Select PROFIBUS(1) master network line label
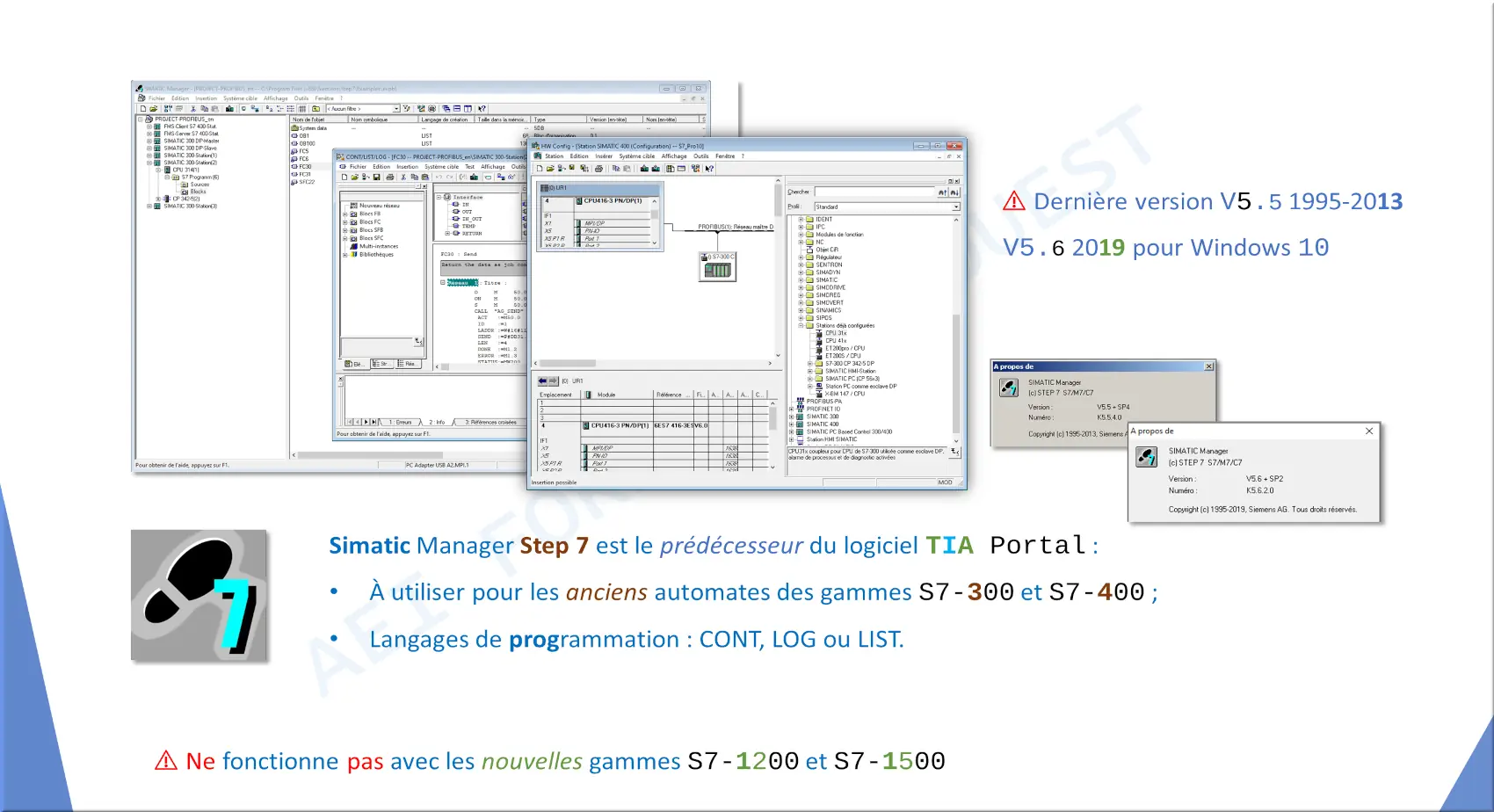Screen dimensions: 1494x812 pyautogui.click(x=736, y=227)
